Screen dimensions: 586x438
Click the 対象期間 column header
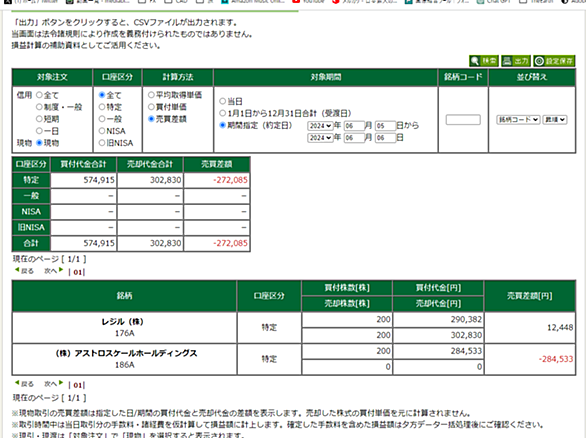pyautogui.click(x=326, y=77)
